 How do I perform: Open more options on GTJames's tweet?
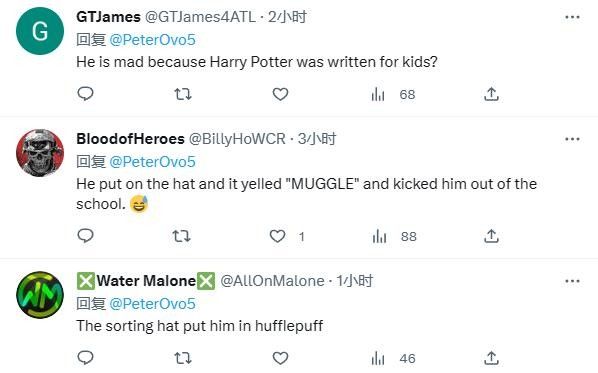[x=572, y=17]
